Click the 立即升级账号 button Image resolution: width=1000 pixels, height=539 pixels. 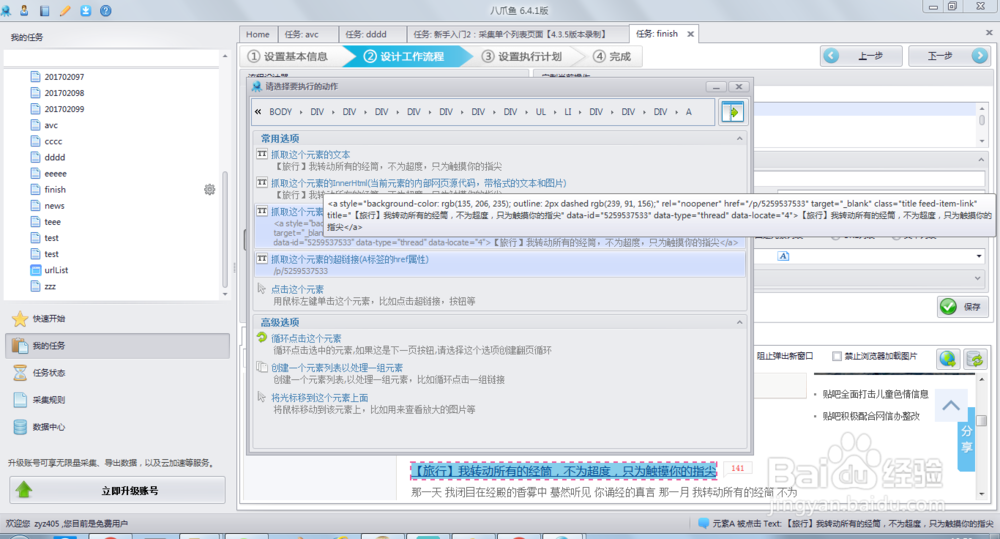[117, 490]
